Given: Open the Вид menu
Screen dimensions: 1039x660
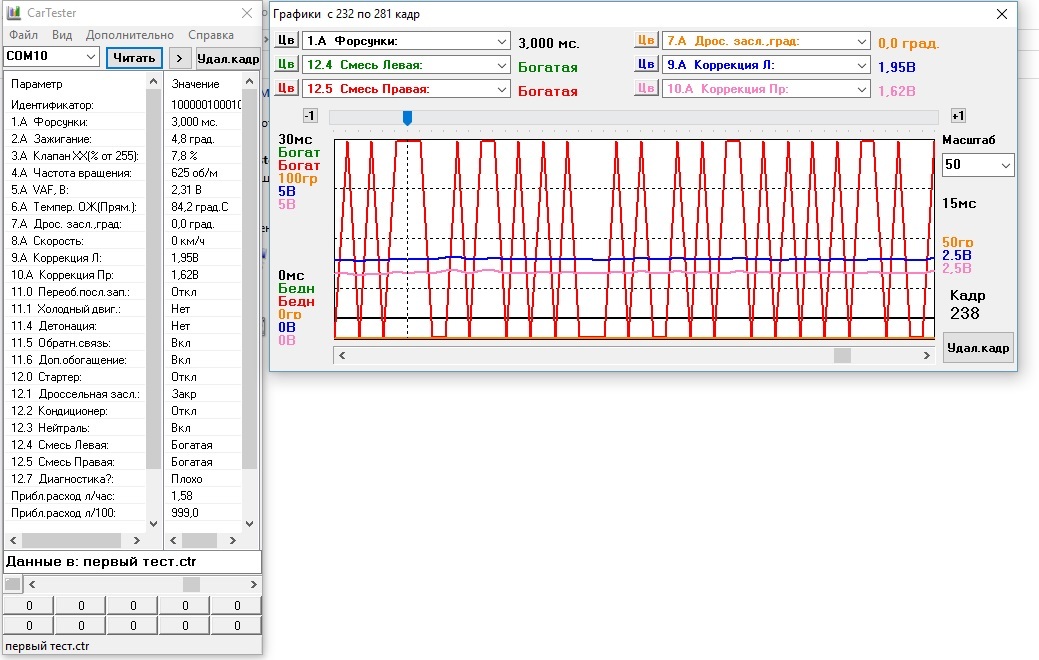Looking at the screenshot, I should pyautogui.click(x=62, y=35).
